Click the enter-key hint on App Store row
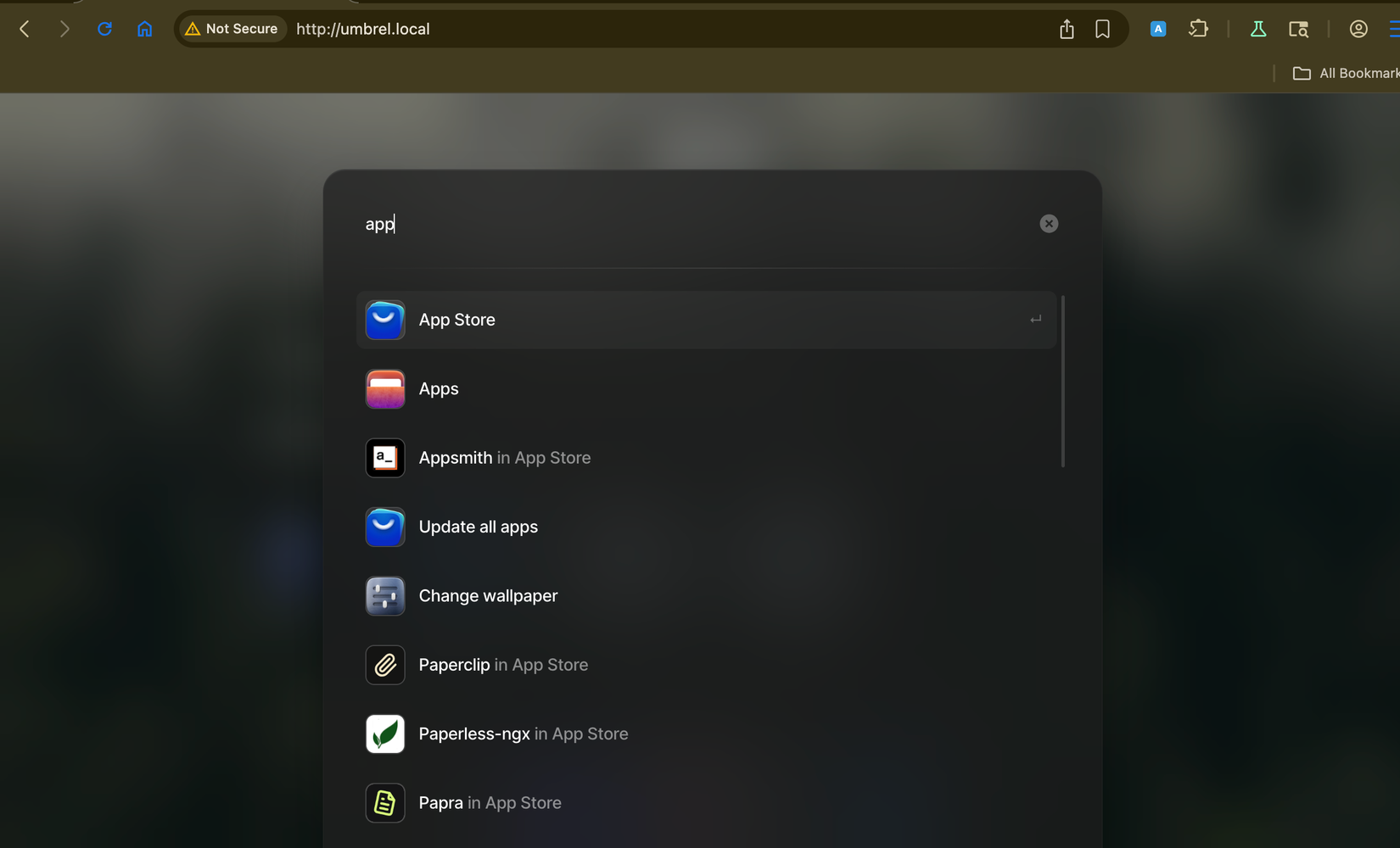This screenshot has height=848, width=1400. (x=1035, y=320)
